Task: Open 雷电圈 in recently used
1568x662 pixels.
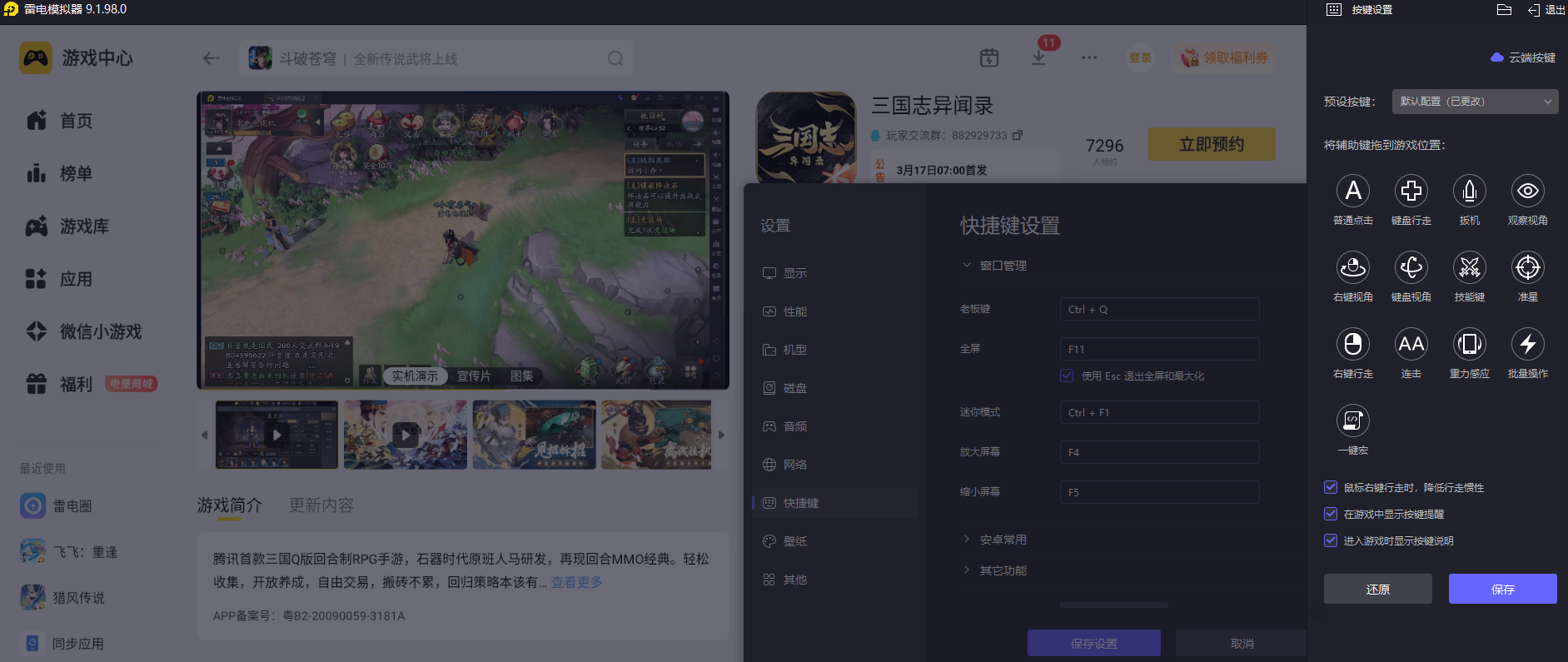Action: point(57,505)
